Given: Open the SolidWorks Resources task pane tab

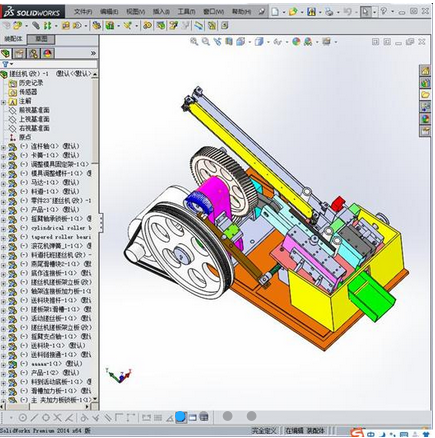Looking at the screenshot, I should (x=425, y=71).
